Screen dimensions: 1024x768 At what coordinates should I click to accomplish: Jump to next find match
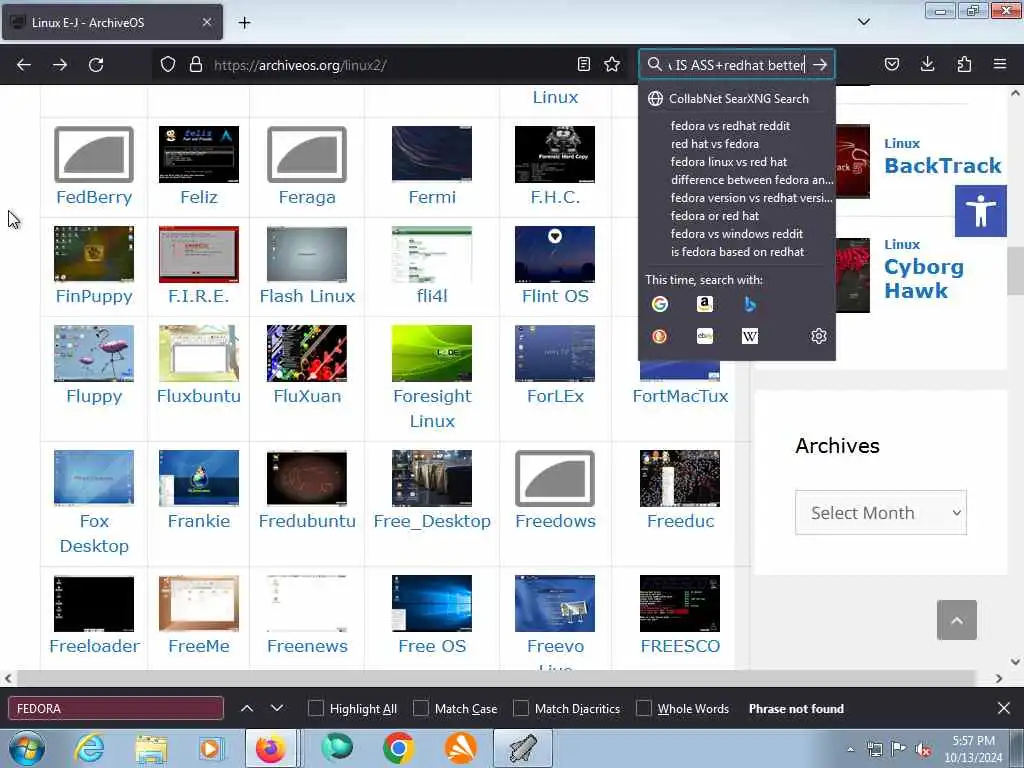(x=277, y=709)
